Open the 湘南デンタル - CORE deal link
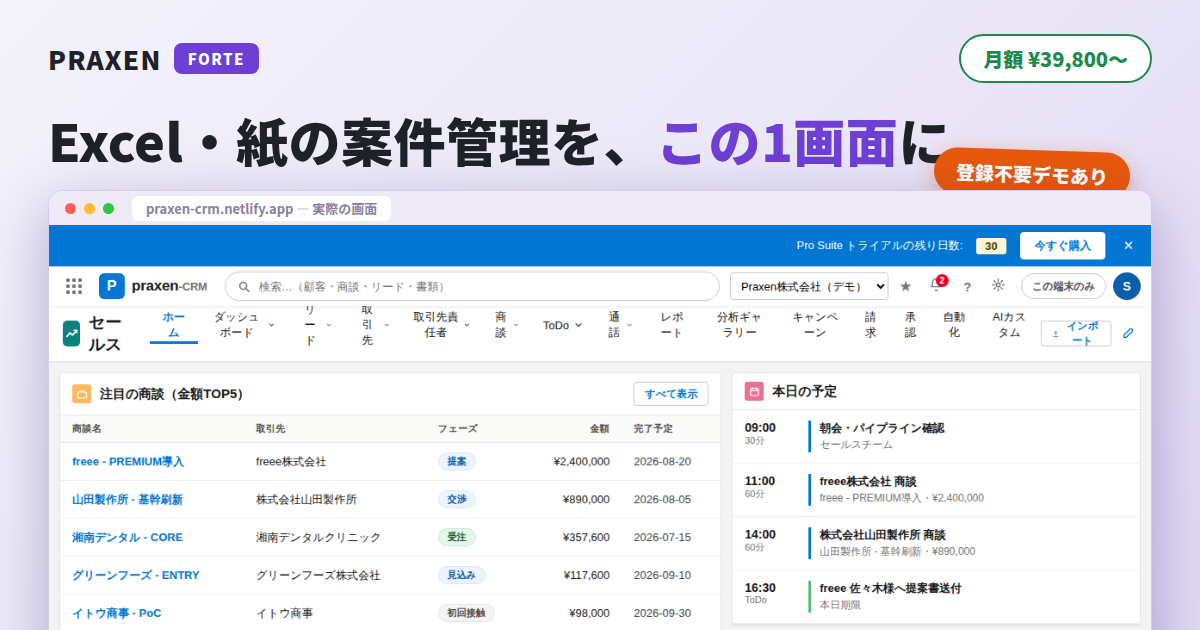The height and width of the screenshot is (630, 1200). click(127, 537)
